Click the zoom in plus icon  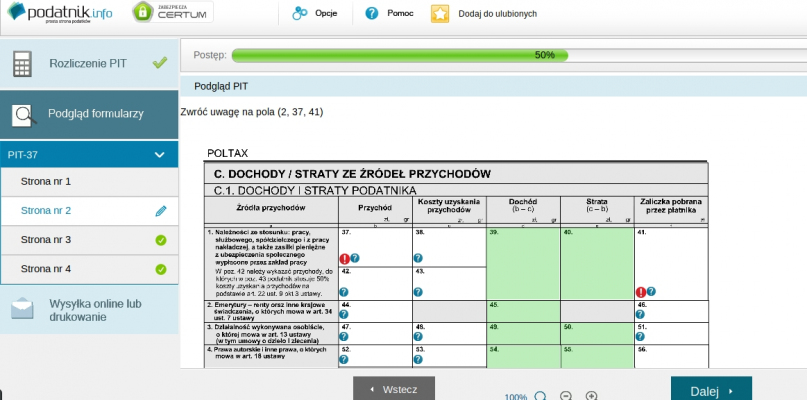591,396
